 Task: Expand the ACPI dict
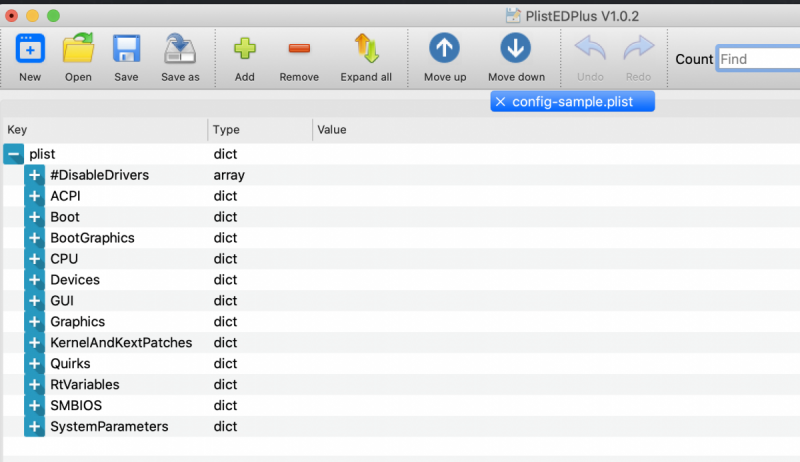(x=34, y=196)
